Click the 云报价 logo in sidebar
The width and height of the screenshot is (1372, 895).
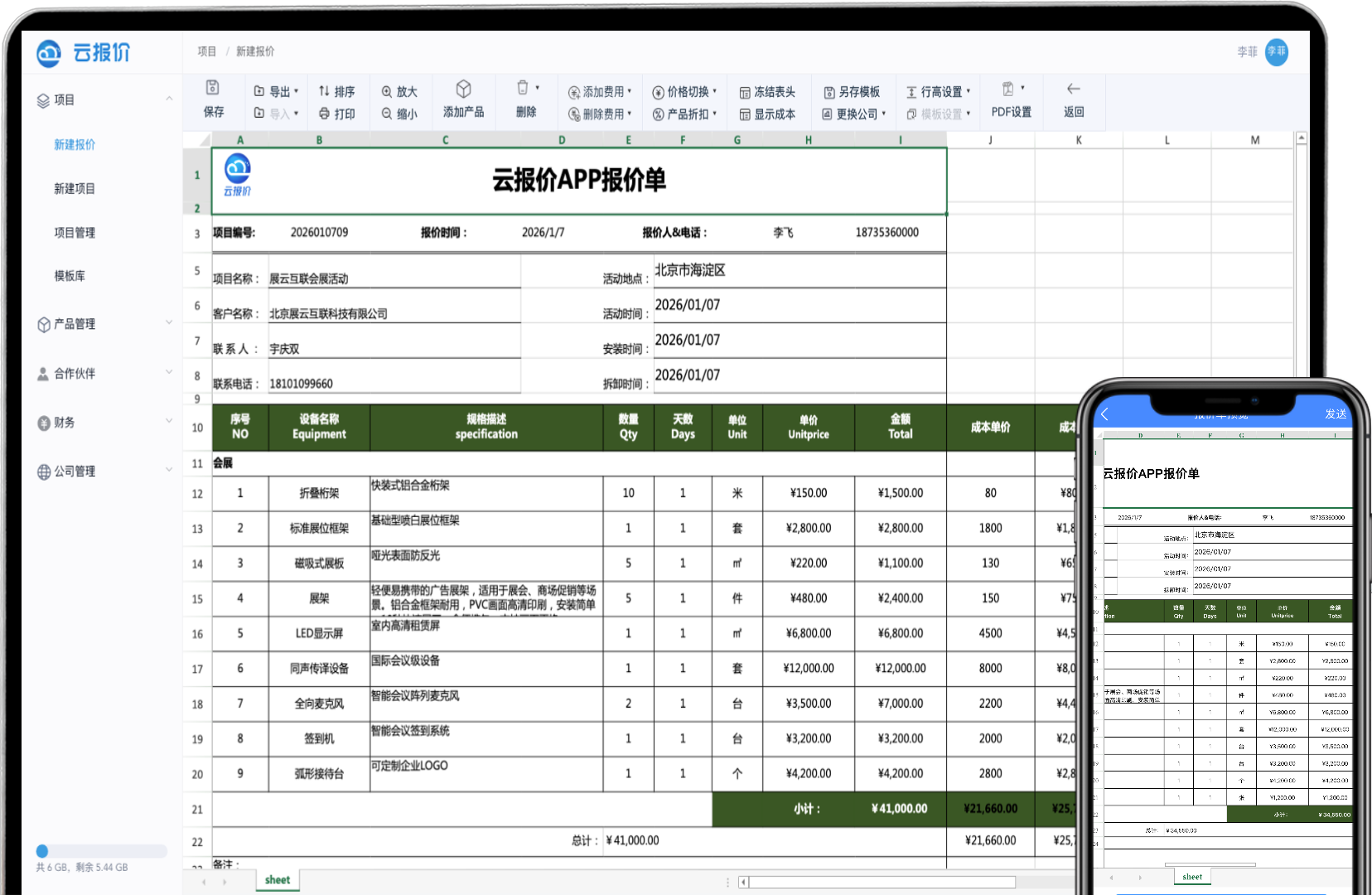[83, 52]
